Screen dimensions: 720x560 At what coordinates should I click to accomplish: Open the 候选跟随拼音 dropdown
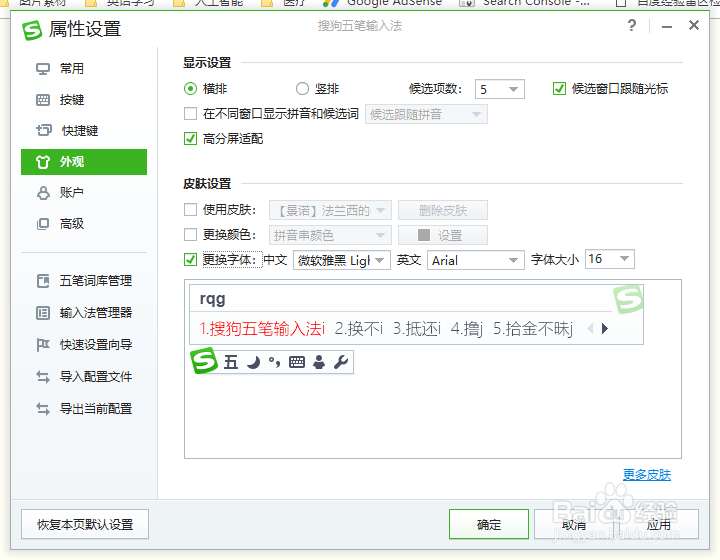point(426,114)
